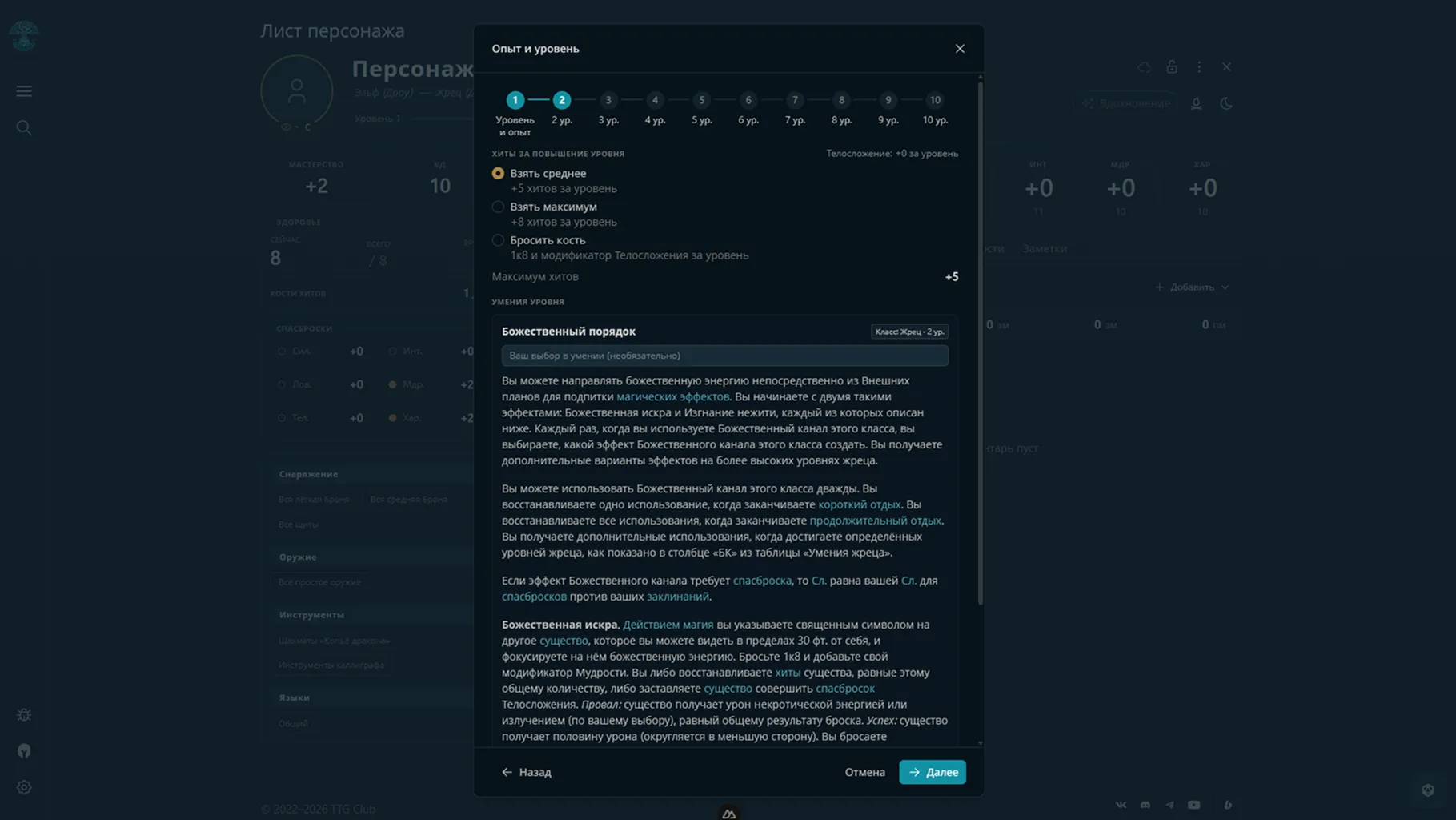Screen dimensions: 1456x820
Task: Jump to the 10 ур. step
Action: 935,100
